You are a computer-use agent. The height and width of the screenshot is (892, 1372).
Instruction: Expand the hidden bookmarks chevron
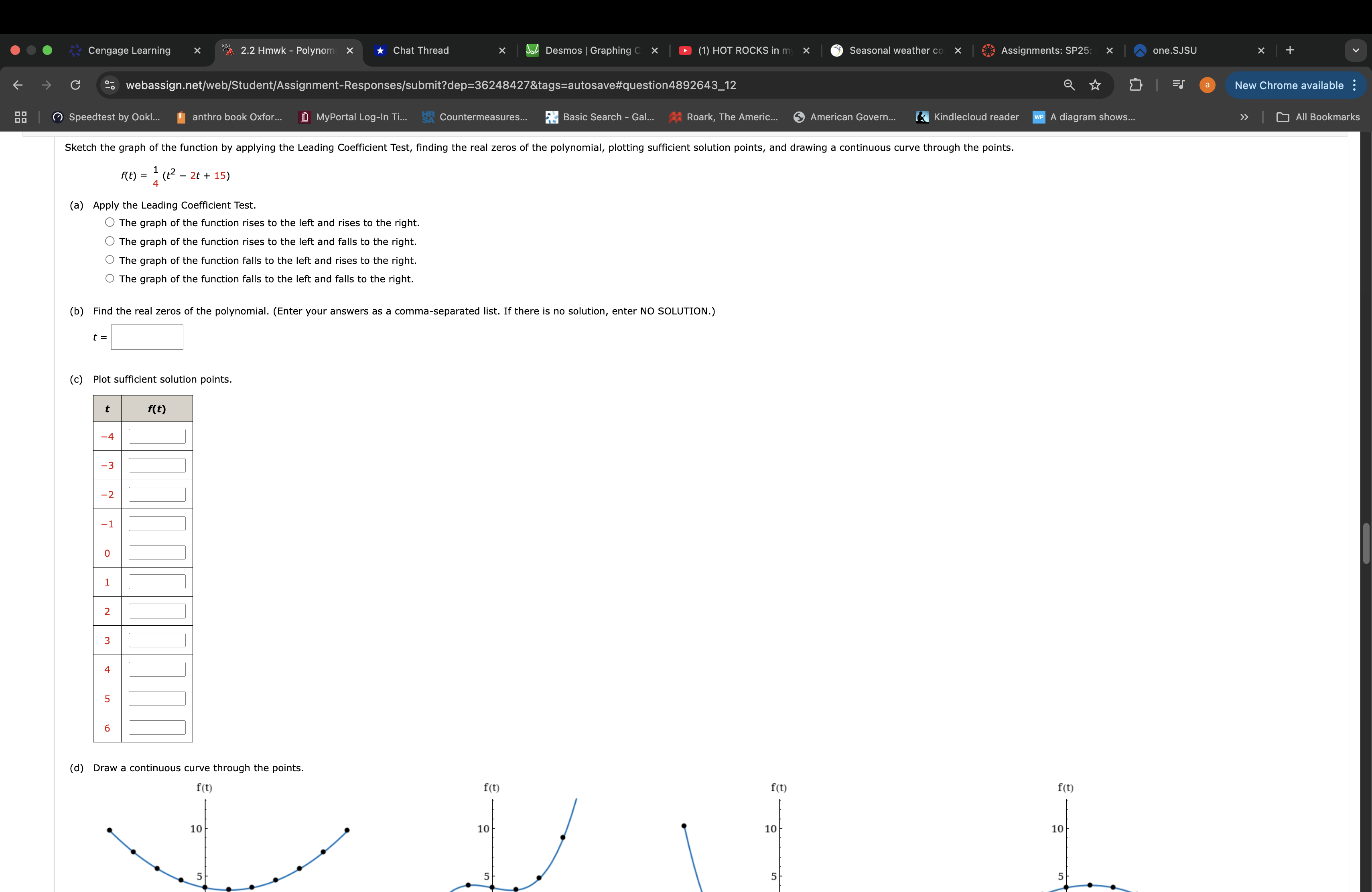click(x=1244, y=117)
